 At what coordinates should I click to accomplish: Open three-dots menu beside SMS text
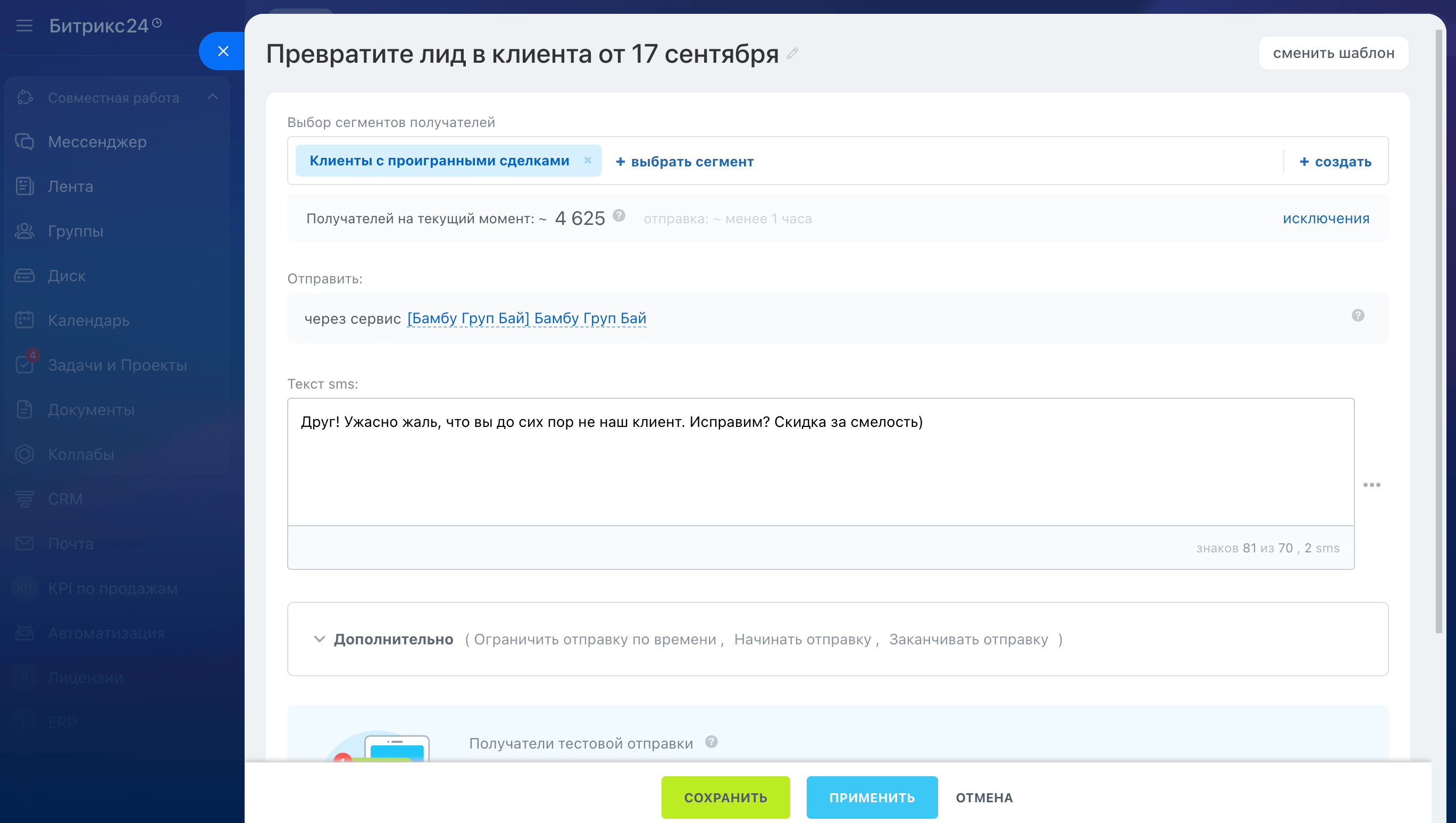[x=1371, y=485]
